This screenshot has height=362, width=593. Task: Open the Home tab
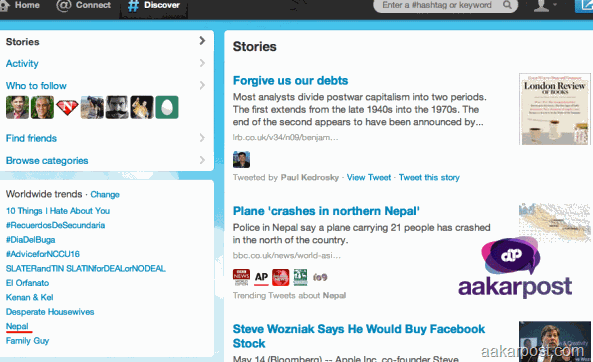[x=20, y=5]
